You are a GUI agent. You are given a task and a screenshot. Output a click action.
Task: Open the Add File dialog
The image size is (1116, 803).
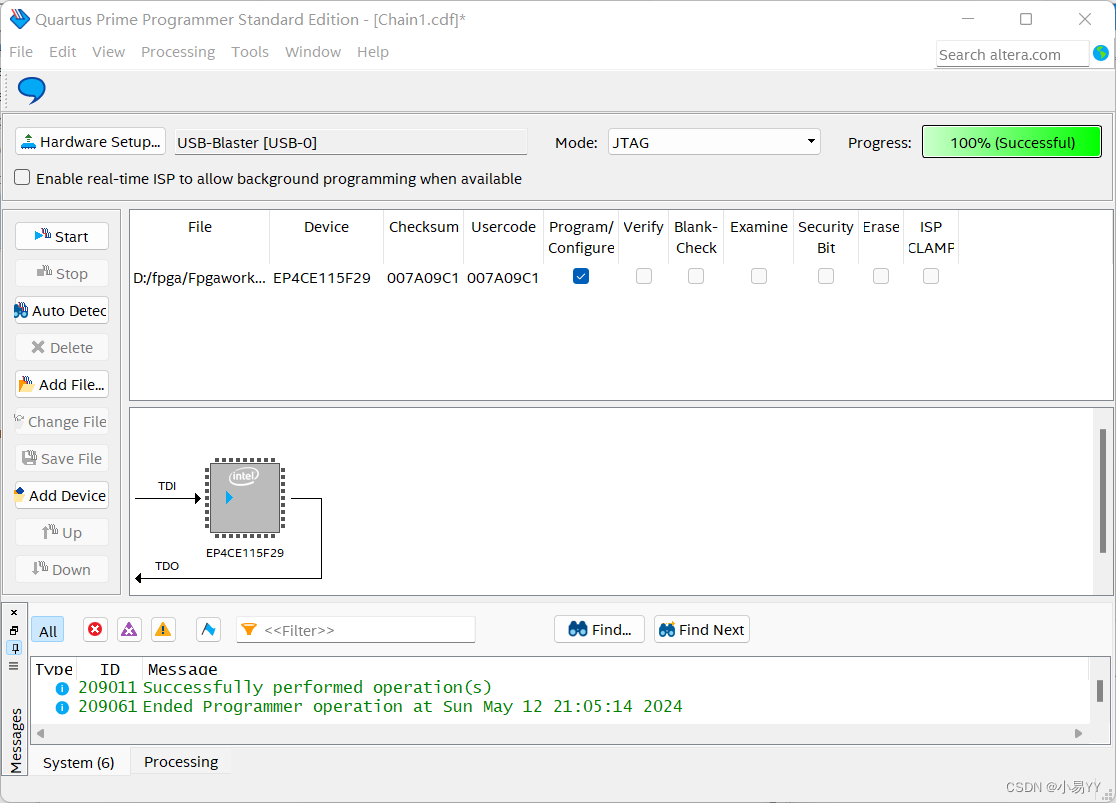pyautogui.click(x=62, y=384)
